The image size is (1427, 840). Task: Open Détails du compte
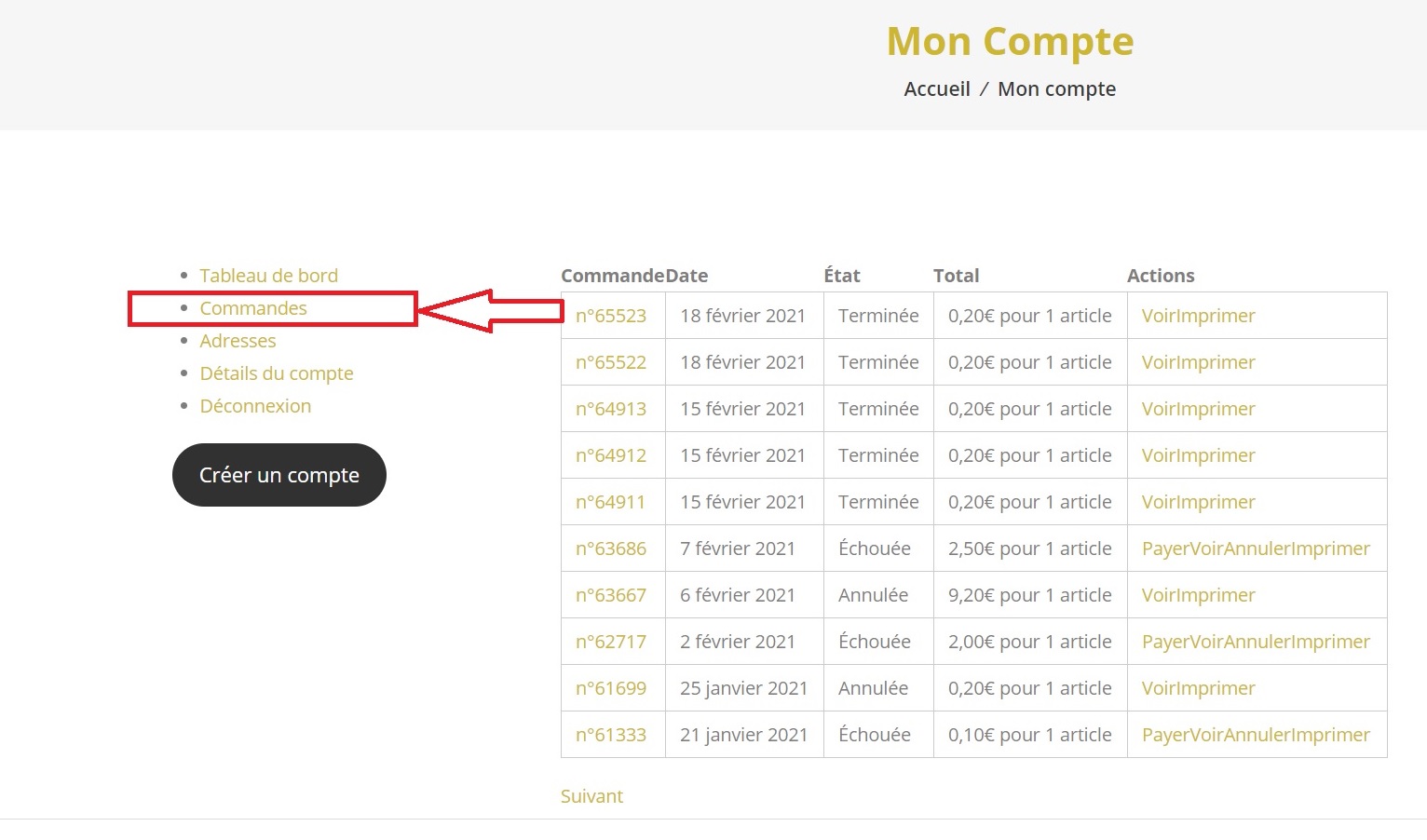coord(276,373)
